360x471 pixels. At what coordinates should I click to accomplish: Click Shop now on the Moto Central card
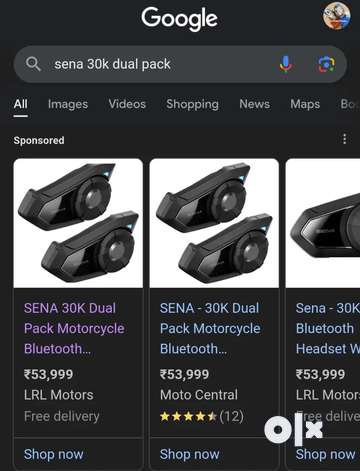pyautogui.click(x=189, y=454)
